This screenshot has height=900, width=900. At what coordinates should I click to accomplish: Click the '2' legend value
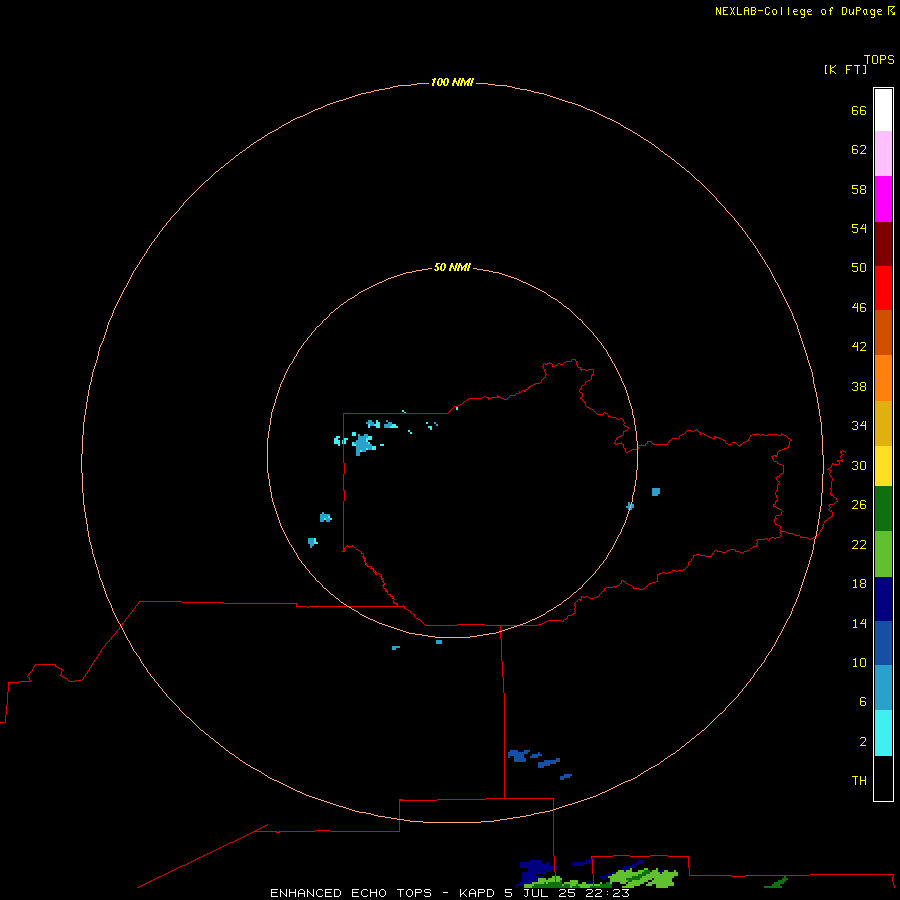click(x=863, y=742)
